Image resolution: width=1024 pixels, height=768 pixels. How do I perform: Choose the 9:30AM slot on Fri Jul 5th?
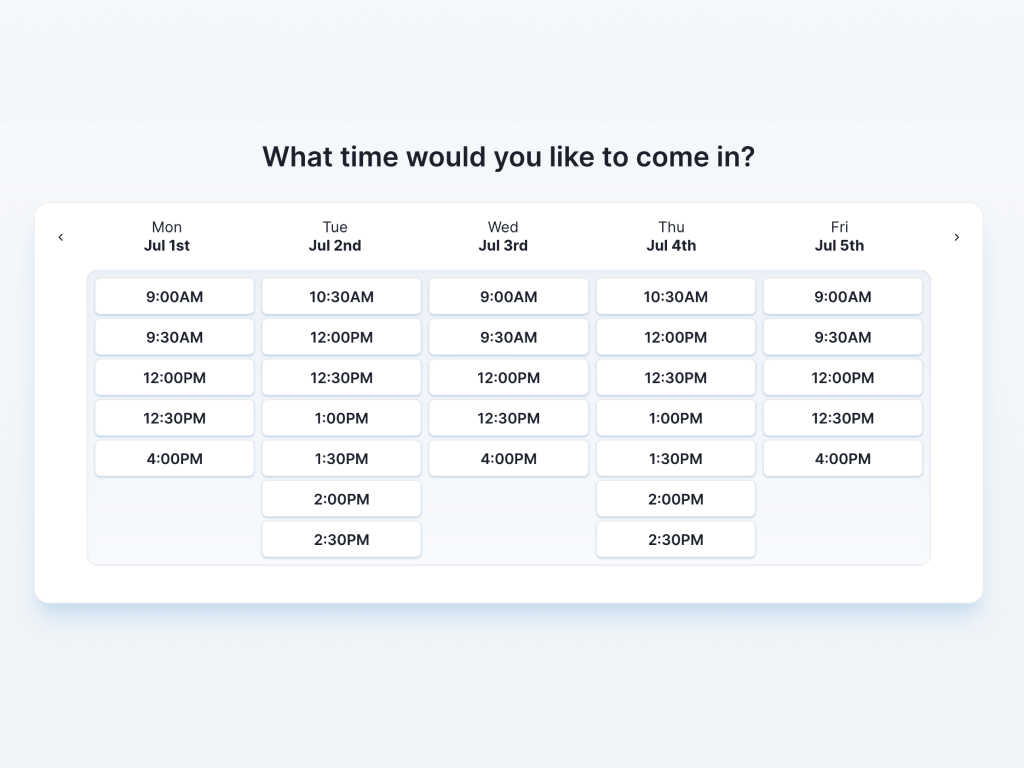842,337
